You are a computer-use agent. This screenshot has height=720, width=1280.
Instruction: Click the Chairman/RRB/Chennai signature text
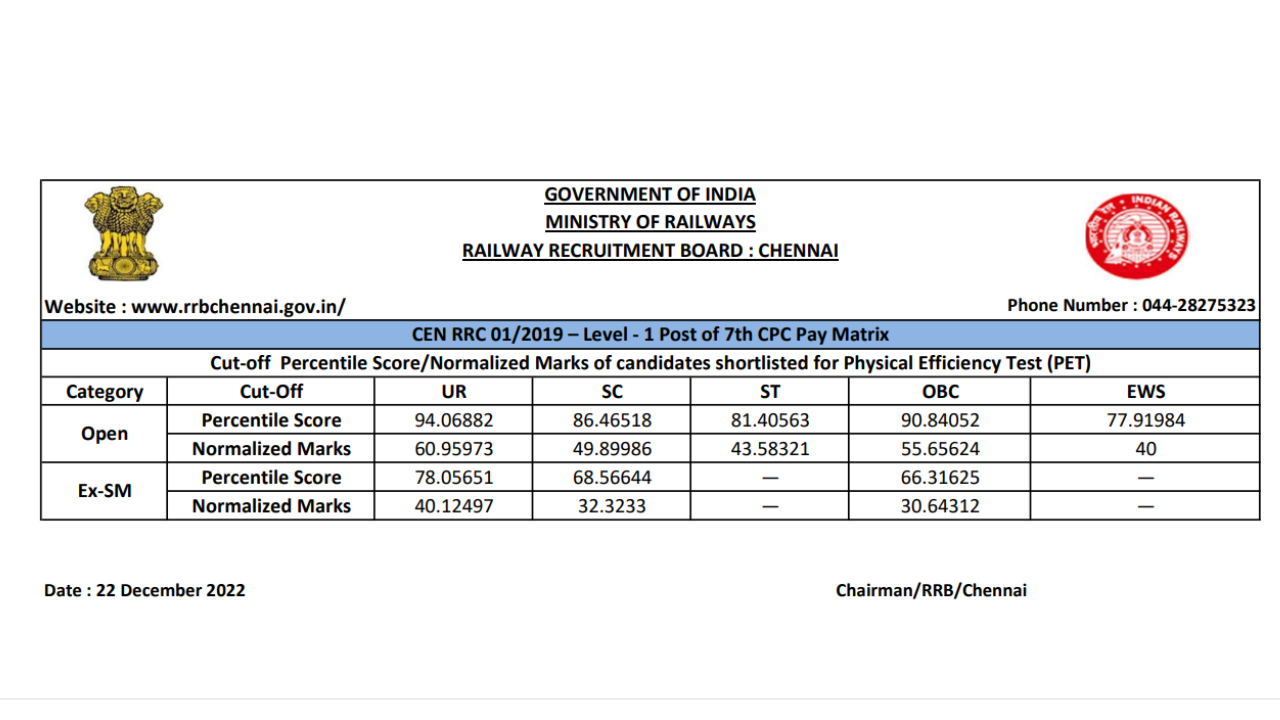931,590
